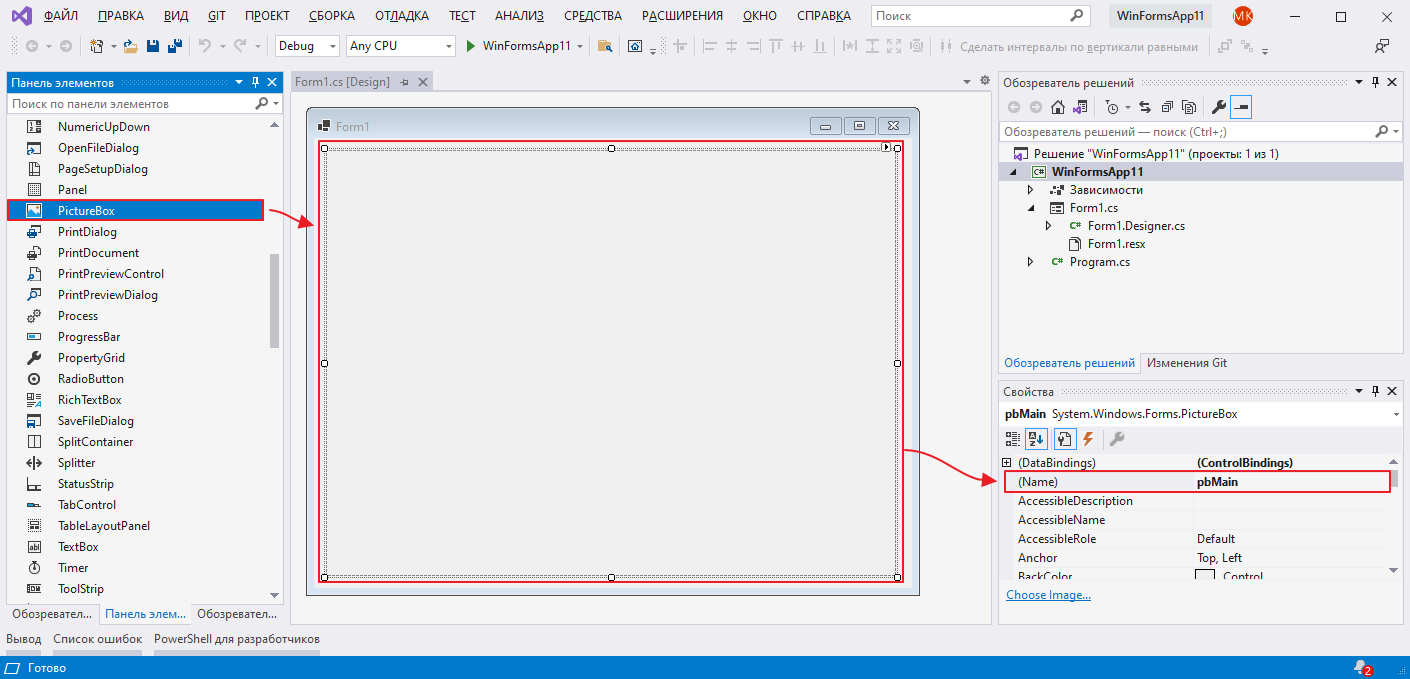Toggle preview selected items button in Solution Explorer
The image size is (1410, 679).
click(x=1241, y=107)
